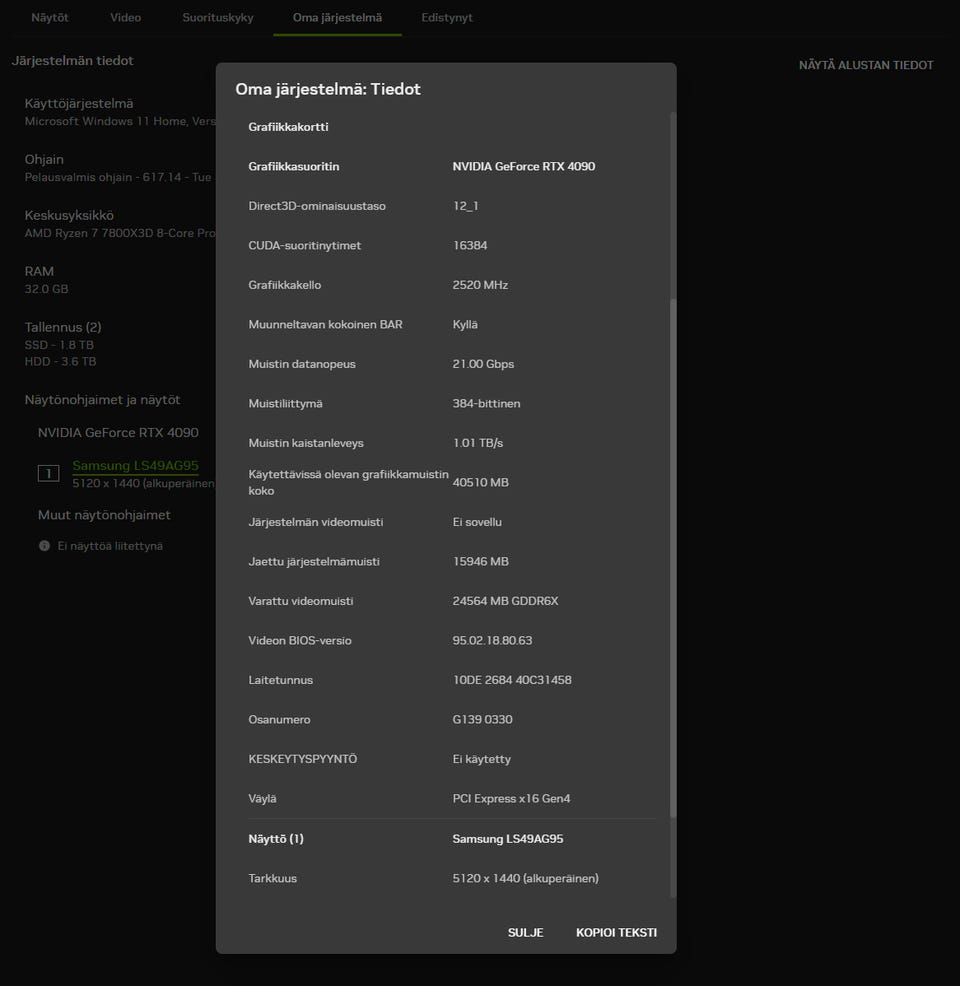Click the value 21.00 Gbps
960x986 pixels.
click(483, 364)
